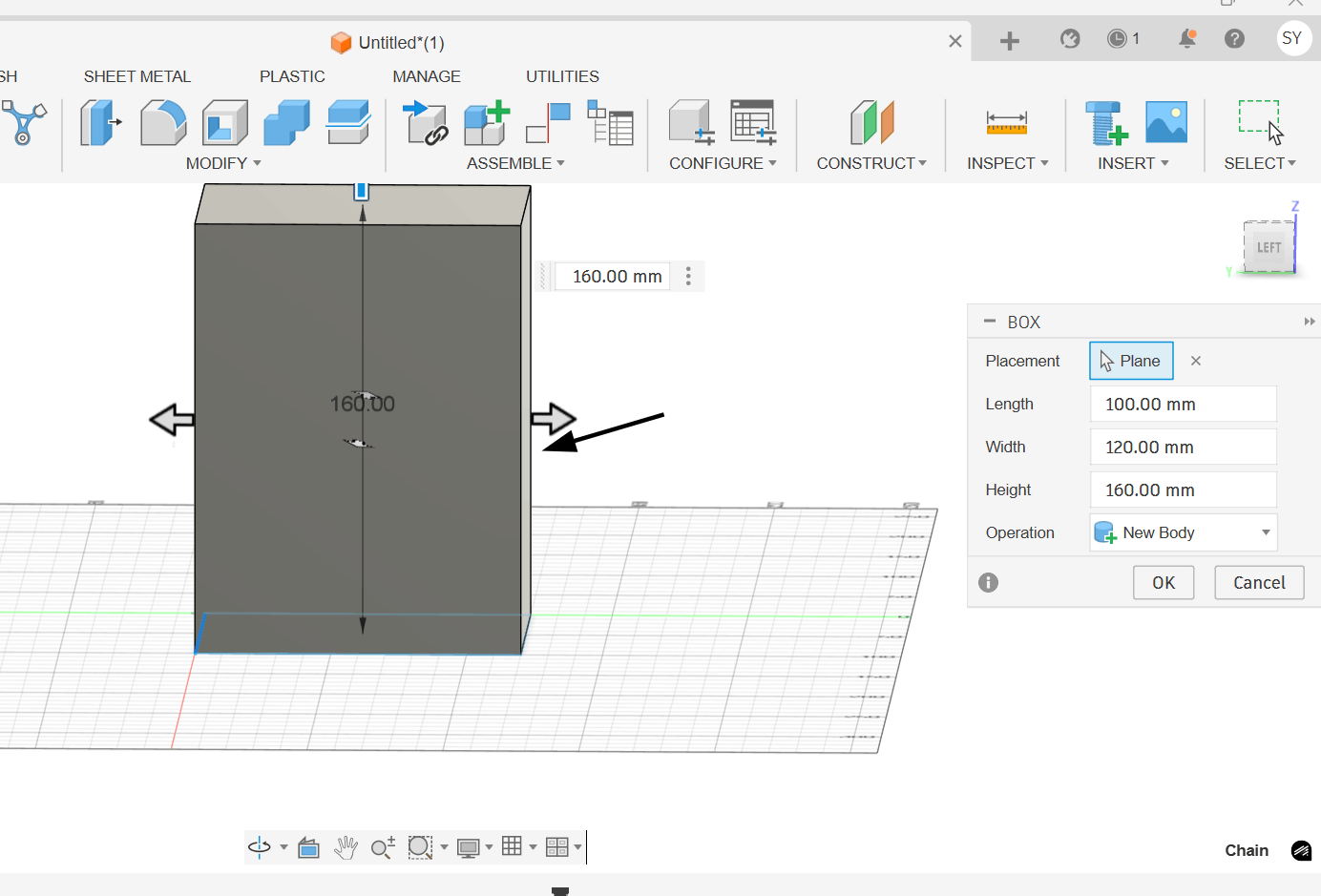Clear the Placement selection with X

click(x=1196, y=361)
